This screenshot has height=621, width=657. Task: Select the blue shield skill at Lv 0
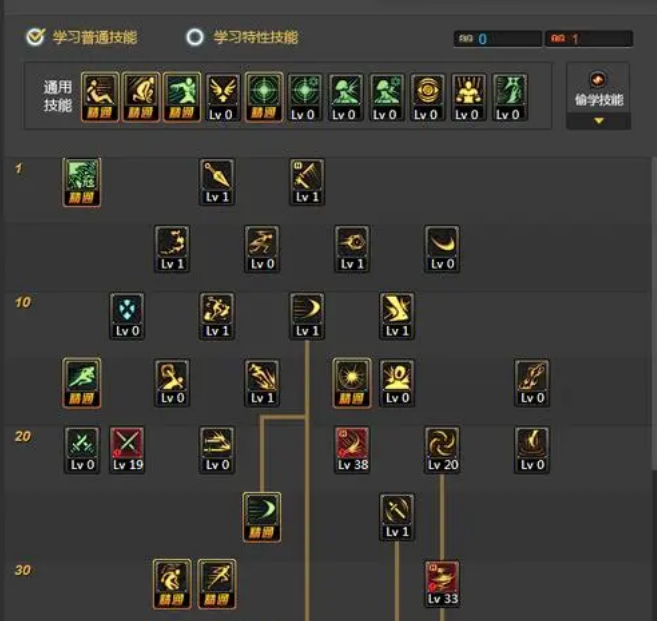[x=127, y=316]
